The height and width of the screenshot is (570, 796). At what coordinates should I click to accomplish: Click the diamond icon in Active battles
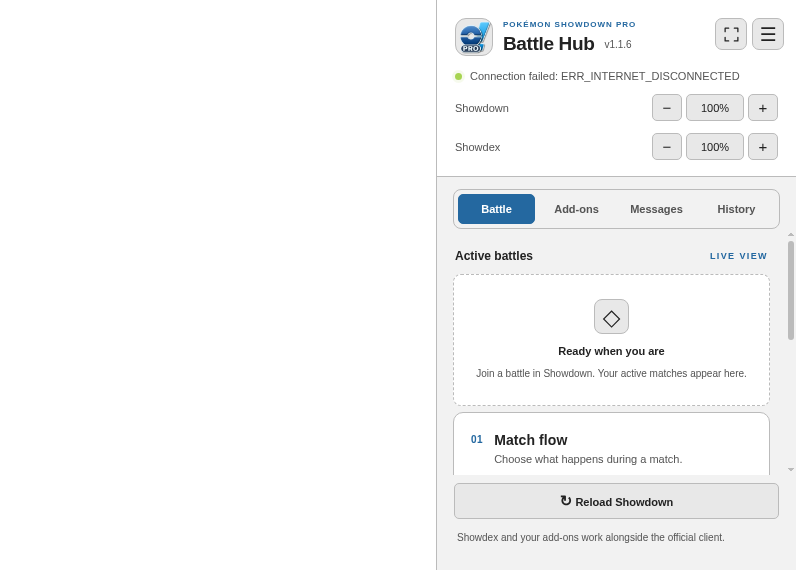click(611, 317)
